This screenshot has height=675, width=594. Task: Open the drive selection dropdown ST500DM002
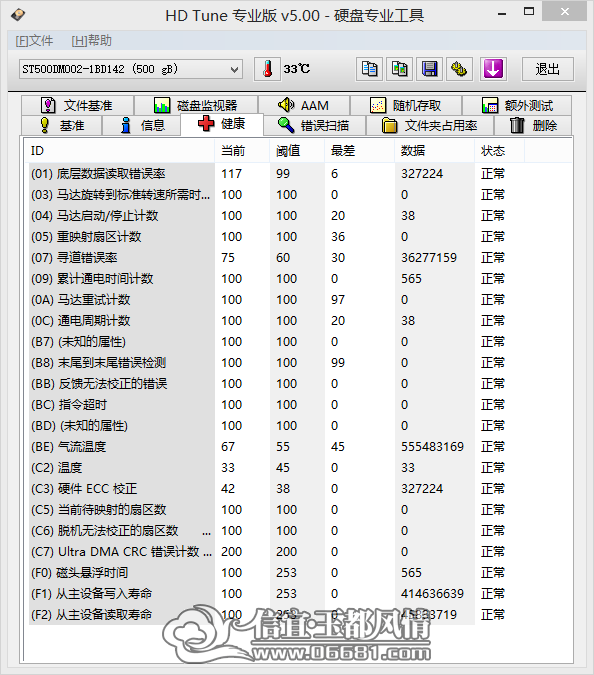pos(131,69)
